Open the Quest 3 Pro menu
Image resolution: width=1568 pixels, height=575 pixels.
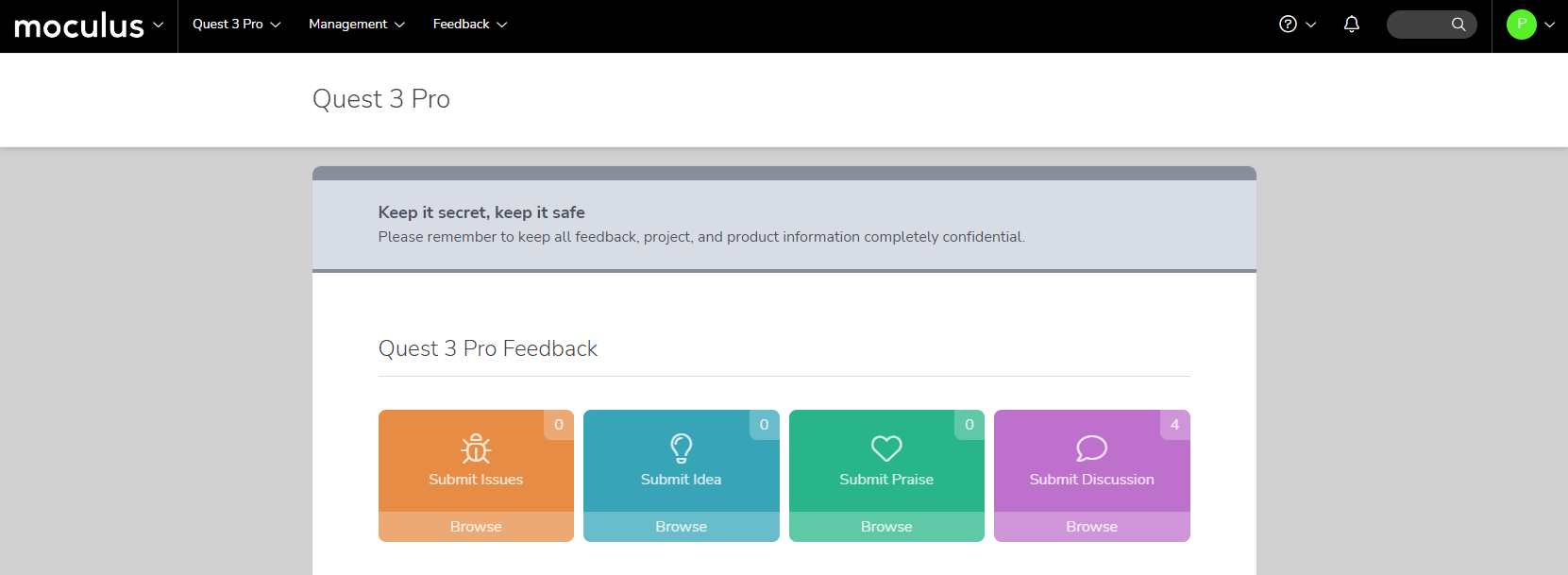coord(236,25)
